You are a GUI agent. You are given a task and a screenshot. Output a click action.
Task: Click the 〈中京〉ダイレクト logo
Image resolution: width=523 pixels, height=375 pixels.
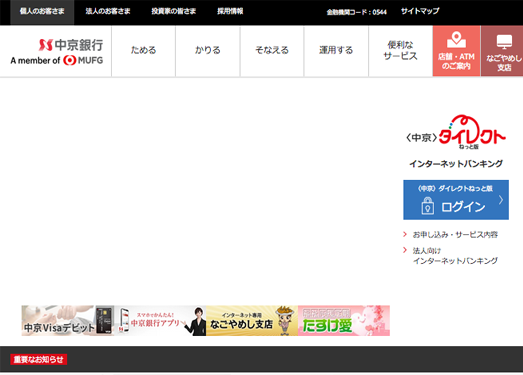pyautogui.click(x=456, y=132)
